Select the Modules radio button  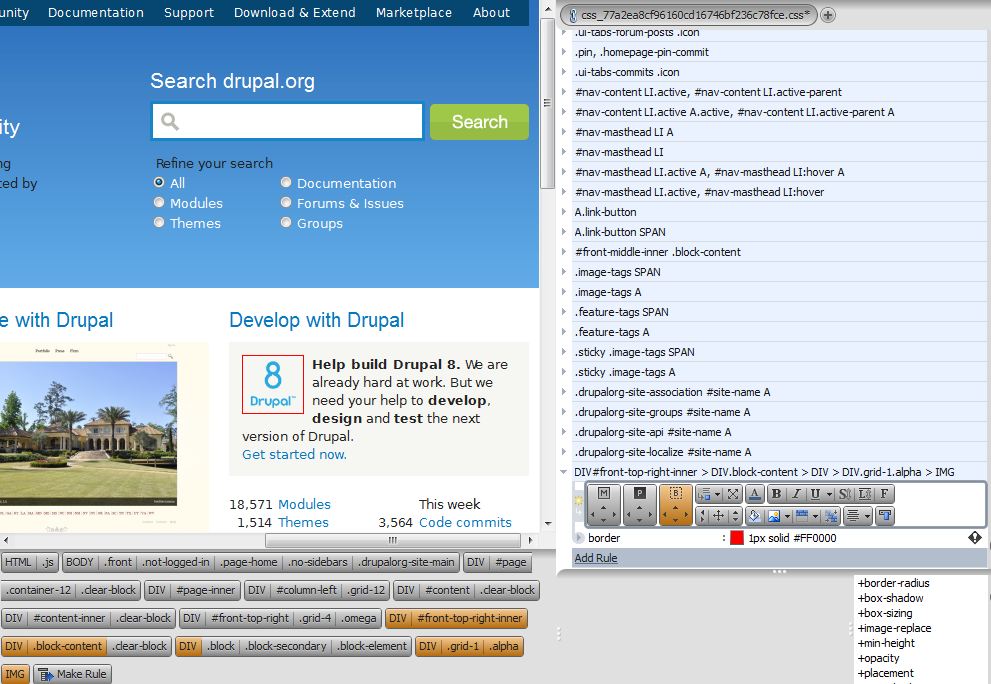pyautogui.click(x=159, y=203)
